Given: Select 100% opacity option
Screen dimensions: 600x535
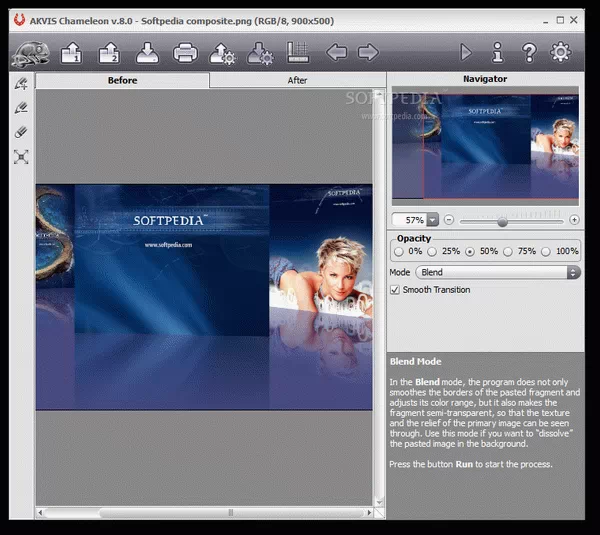Looking at the screenshot, I should coord(548,251).
